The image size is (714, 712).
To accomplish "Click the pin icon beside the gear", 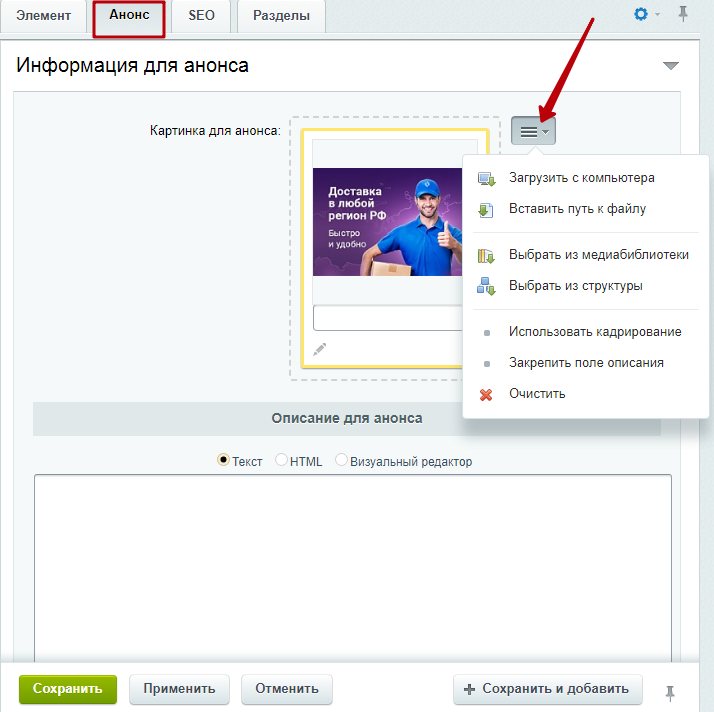I will [683, 14].
